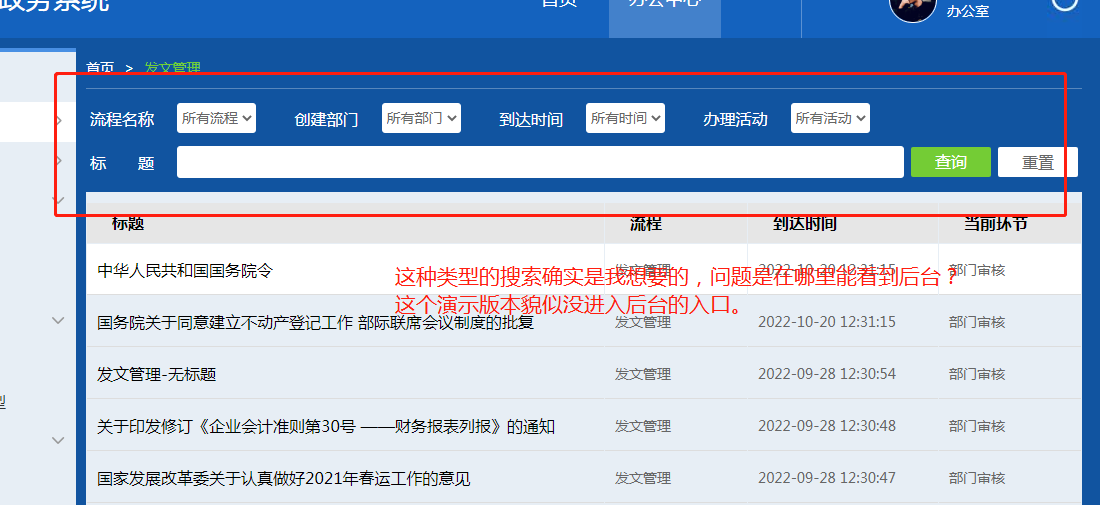Image resolution: width=1100 pixels, height=505 pixels.
Task: Open 国家发展改革委关于认真做好2021年春运工作的意见
Action: (x=283, y=479)
